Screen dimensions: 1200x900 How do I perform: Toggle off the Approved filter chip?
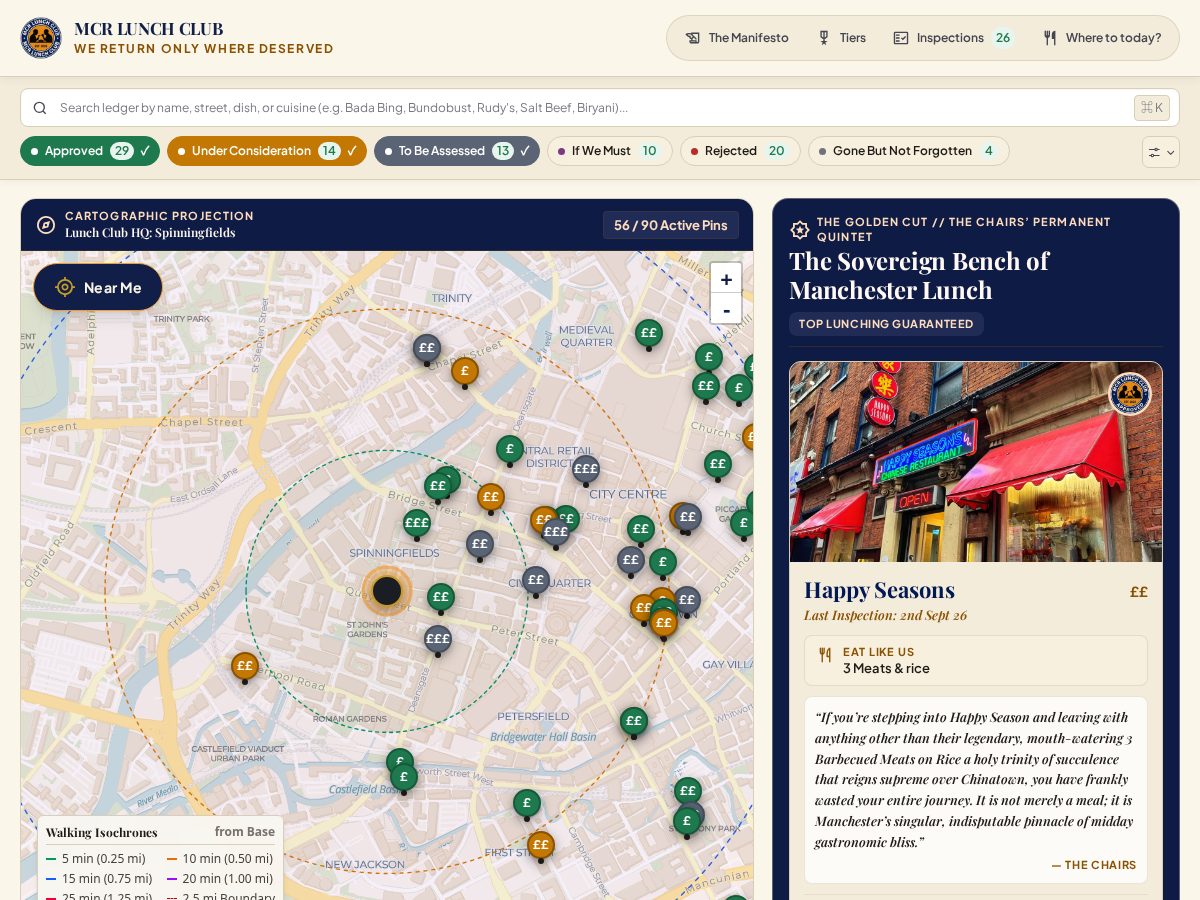pos(90,151)
